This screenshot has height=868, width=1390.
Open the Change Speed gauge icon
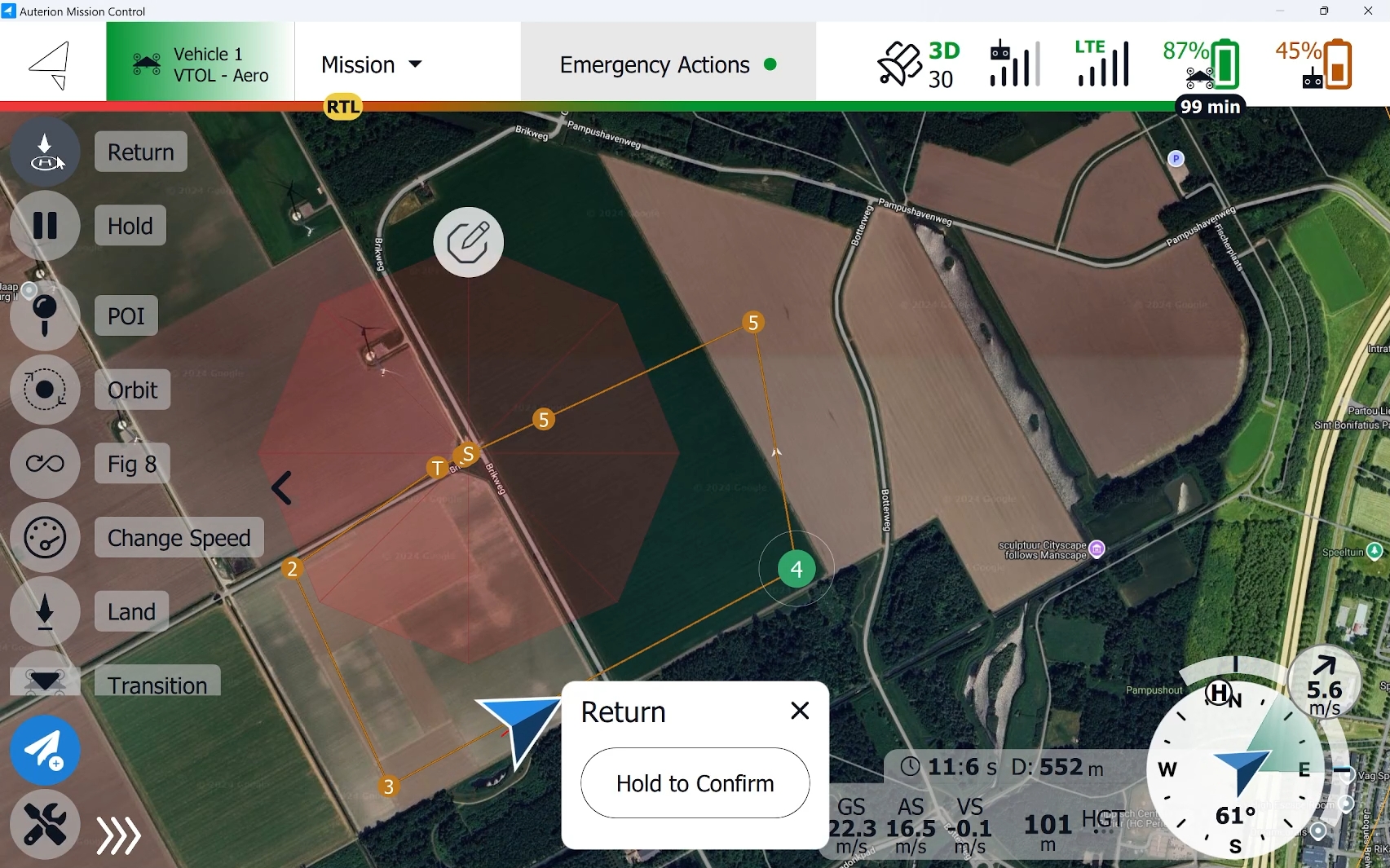tap(45, 538)
